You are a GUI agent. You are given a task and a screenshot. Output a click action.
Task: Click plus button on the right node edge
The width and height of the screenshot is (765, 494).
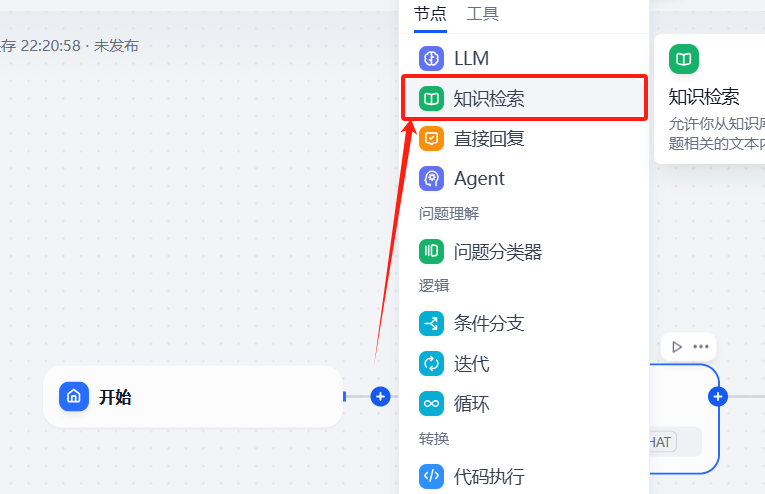(x=718, y=396)
